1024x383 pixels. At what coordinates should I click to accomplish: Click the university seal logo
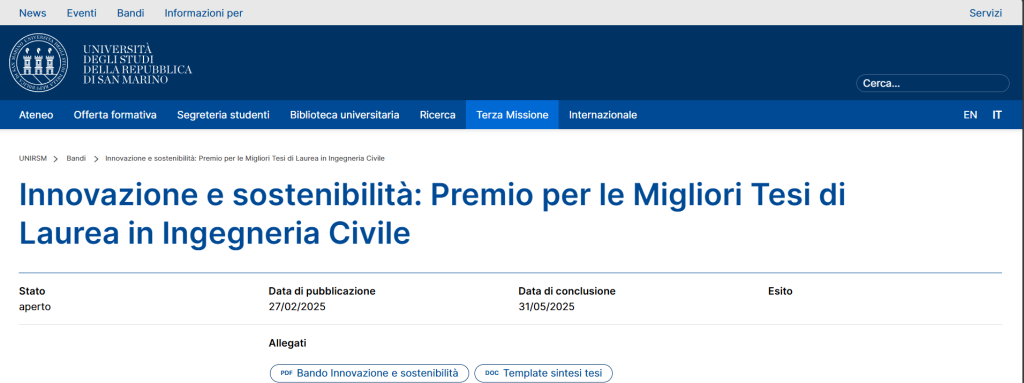(x=38, y=63)
